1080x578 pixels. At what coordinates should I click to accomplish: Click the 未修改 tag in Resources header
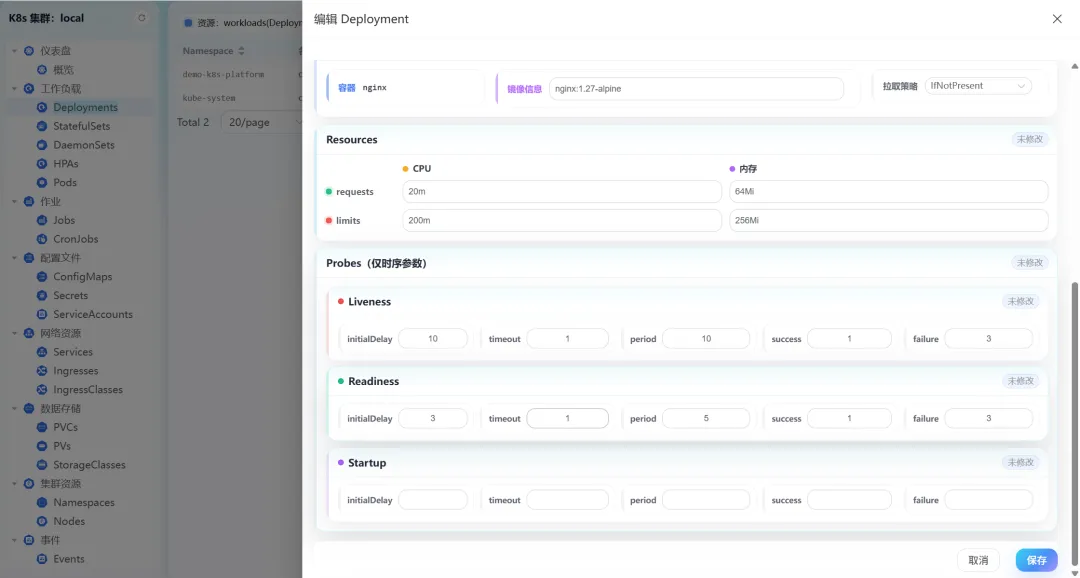1030,139
